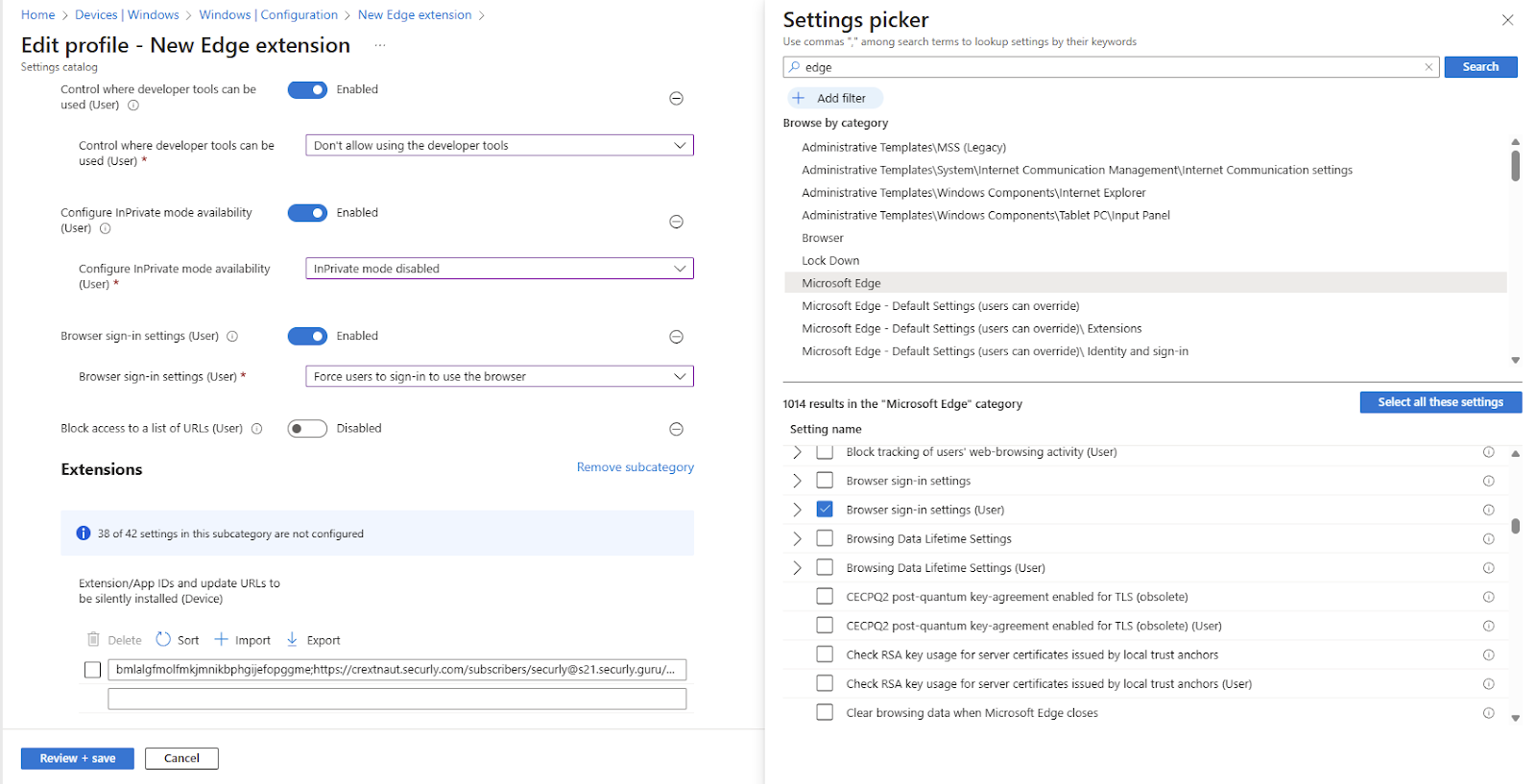Select the checkbox beside the securly extension entry
The width and height of the screenshot is (1536, 784).
click(x=92, y=670)
